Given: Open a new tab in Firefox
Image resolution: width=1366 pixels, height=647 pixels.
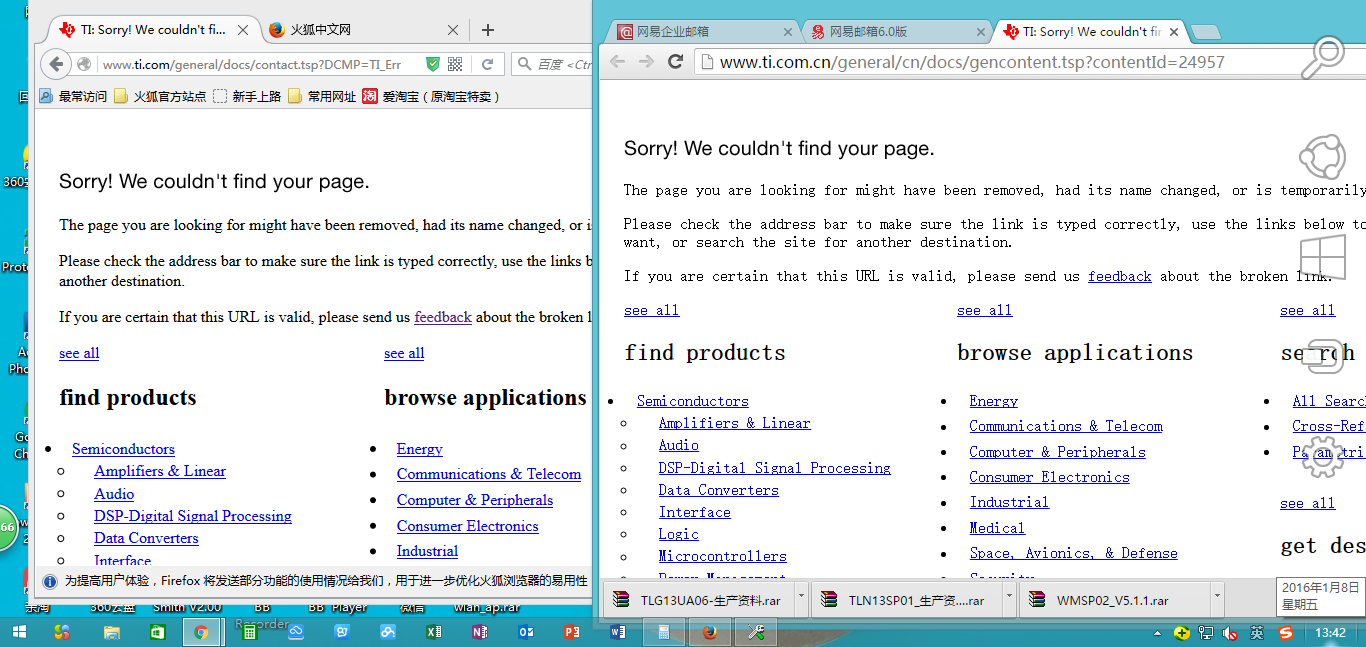Looking at the screenshot, I should coord(488,30).
